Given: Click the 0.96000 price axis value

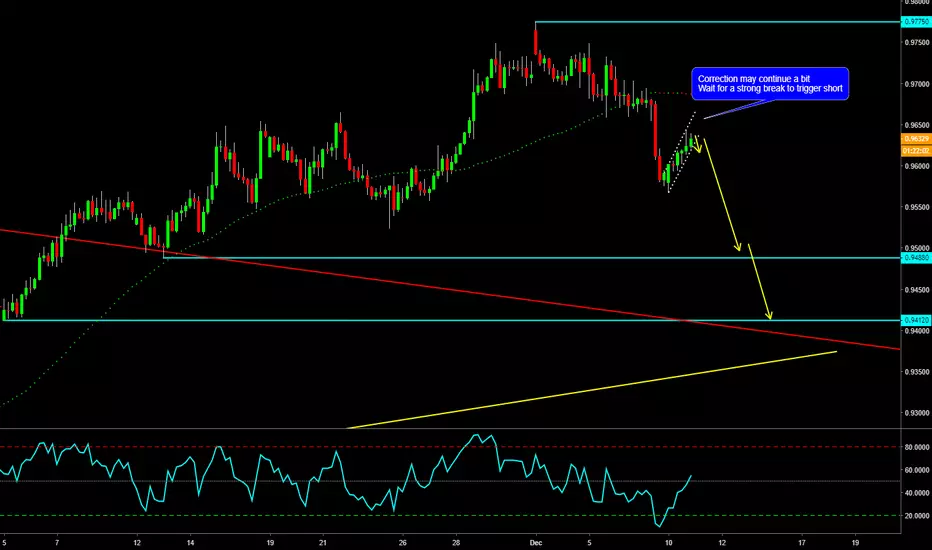Looking at the screenshot, I should [x=917, y=166].
